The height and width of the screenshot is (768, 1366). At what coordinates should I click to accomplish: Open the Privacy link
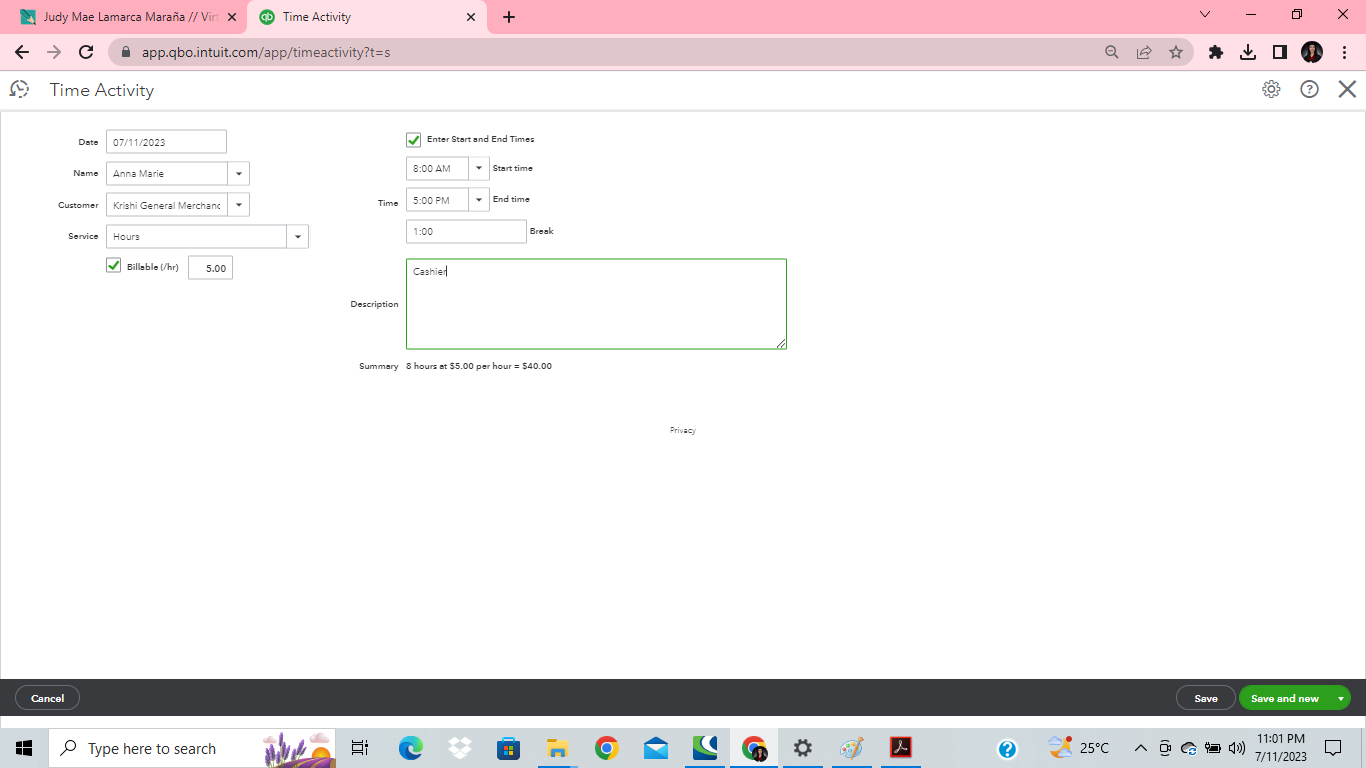[x=683, y=430]
